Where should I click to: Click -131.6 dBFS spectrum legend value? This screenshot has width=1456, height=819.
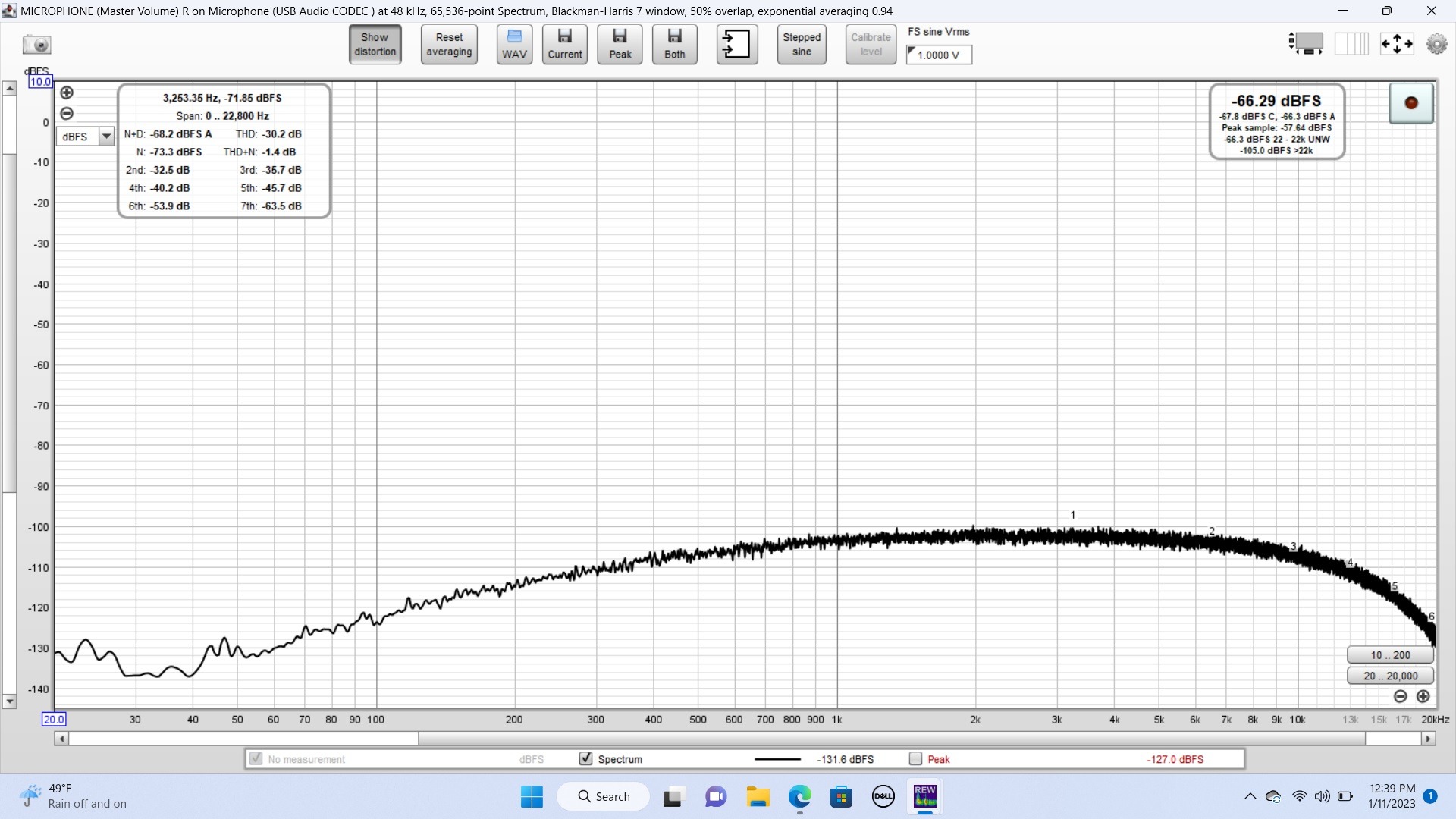pyautogui.click(x=845, y=759)
